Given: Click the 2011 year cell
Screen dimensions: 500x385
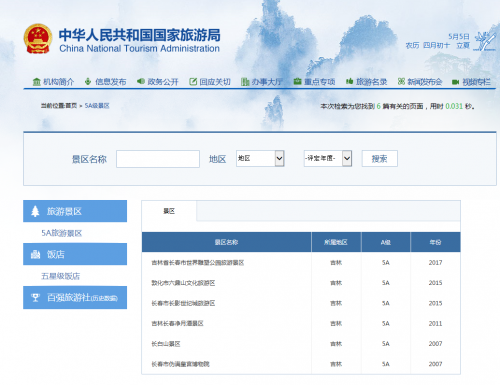Looking at the screenshot, I should point(435,323).
